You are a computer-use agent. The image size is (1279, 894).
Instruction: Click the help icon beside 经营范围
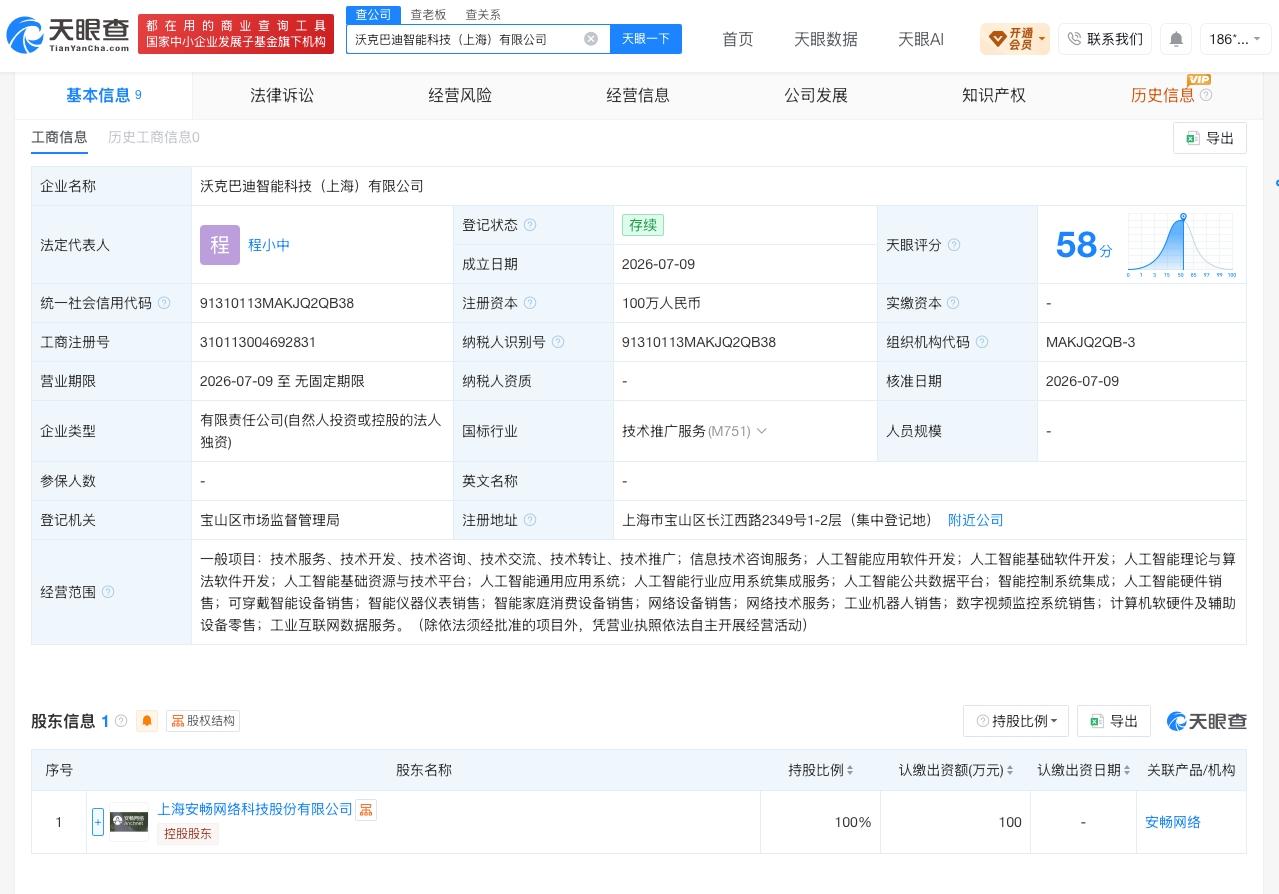(108, 592)
